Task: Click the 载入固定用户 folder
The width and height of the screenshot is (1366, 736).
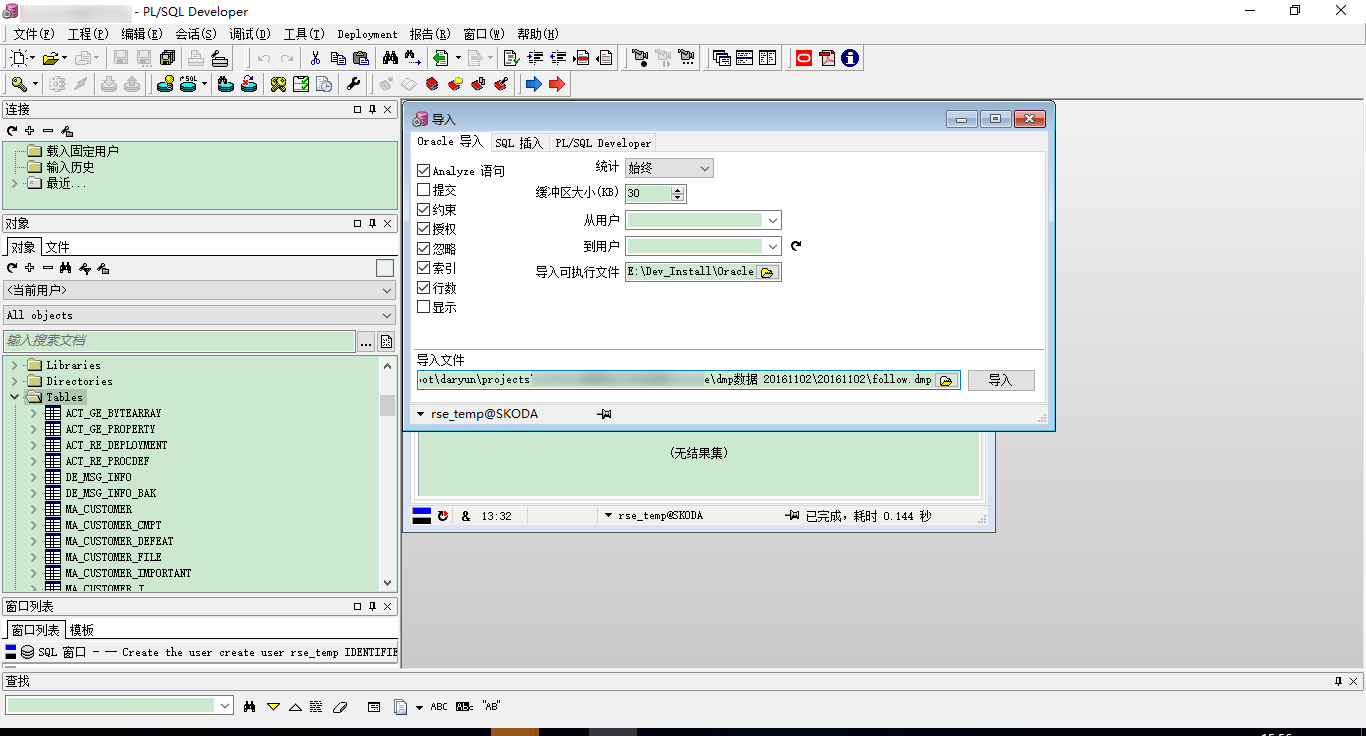Action: pyautogui.click(x=82, y=151)
